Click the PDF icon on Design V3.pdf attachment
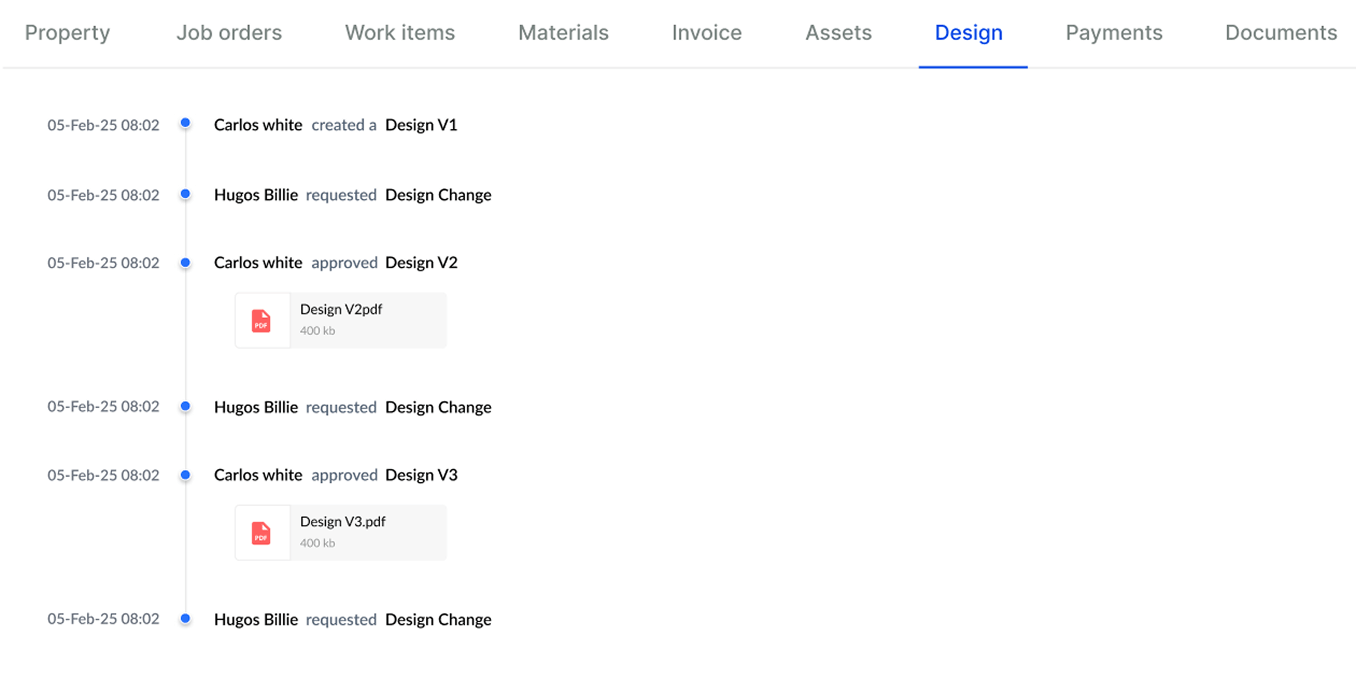1356x678 pixels. coord(262,532)
